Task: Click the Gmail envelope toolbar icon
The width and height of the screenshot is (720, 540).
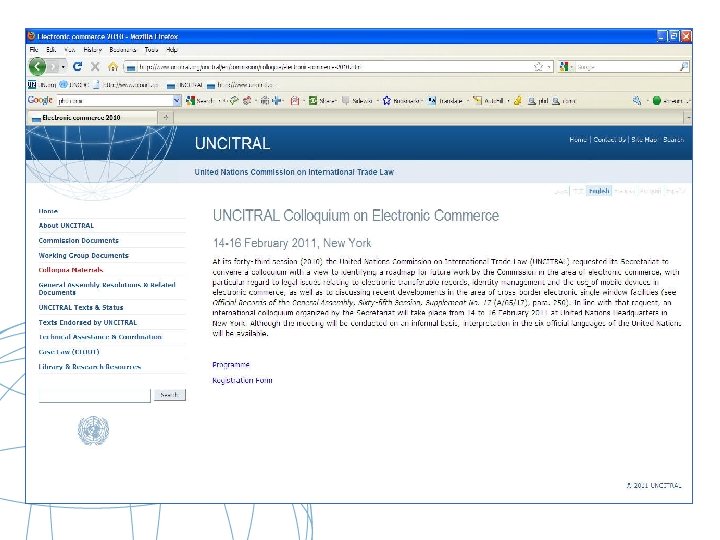Action: [x=295, y=101]
